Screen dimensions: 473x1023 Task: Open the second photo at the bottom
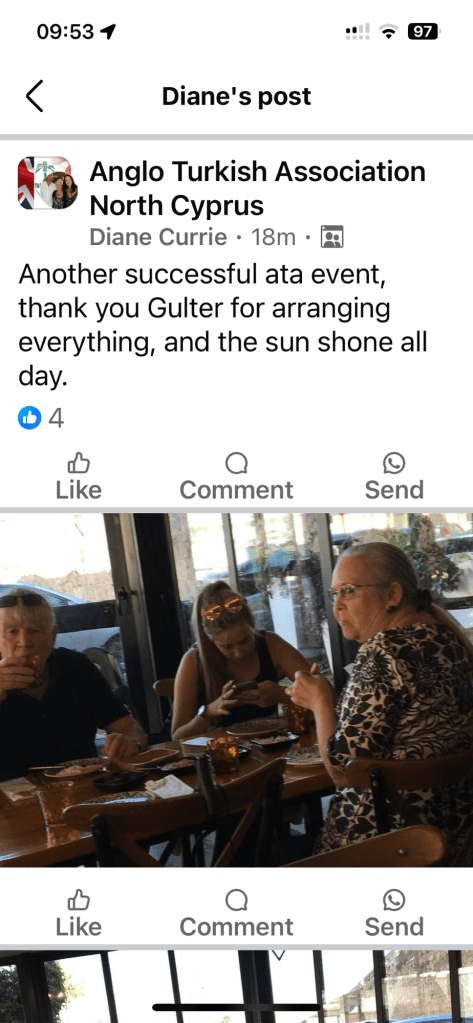(236, 986)
